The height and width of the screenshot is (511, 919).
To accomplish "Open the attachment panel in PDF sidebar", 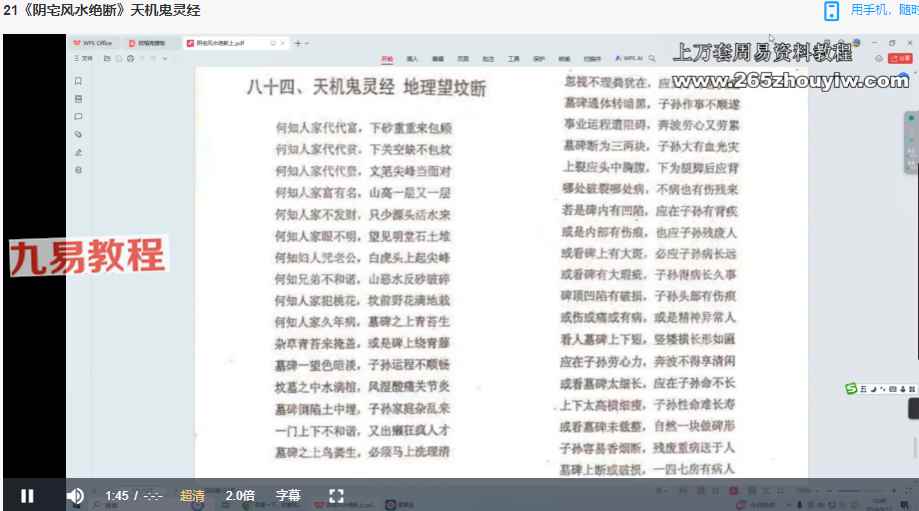I will pos(79,134).
